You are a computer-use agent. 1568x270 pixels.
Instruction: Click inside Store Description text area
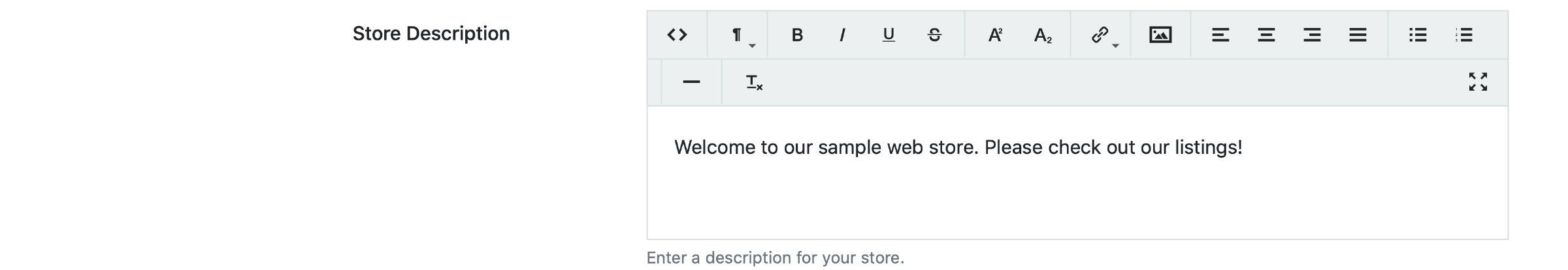1077,189
